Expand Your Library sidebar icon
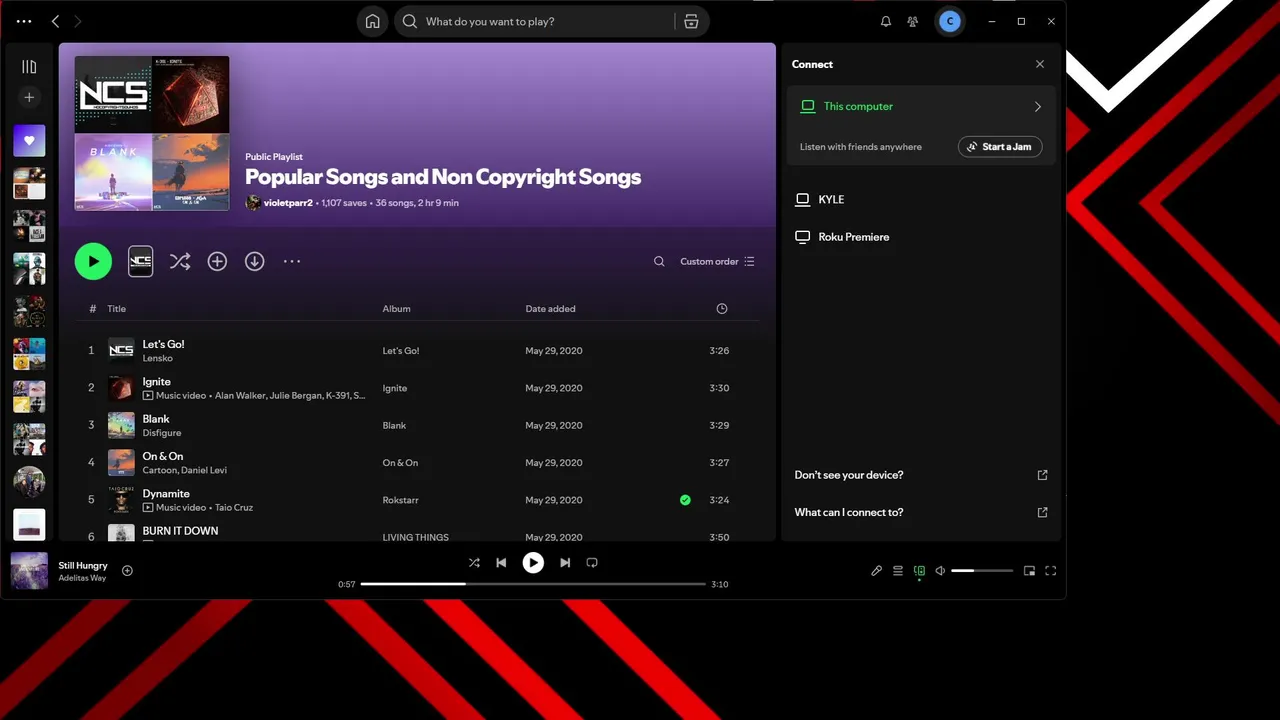Screen dimensions: 1280x720 [x=29, y=67]
